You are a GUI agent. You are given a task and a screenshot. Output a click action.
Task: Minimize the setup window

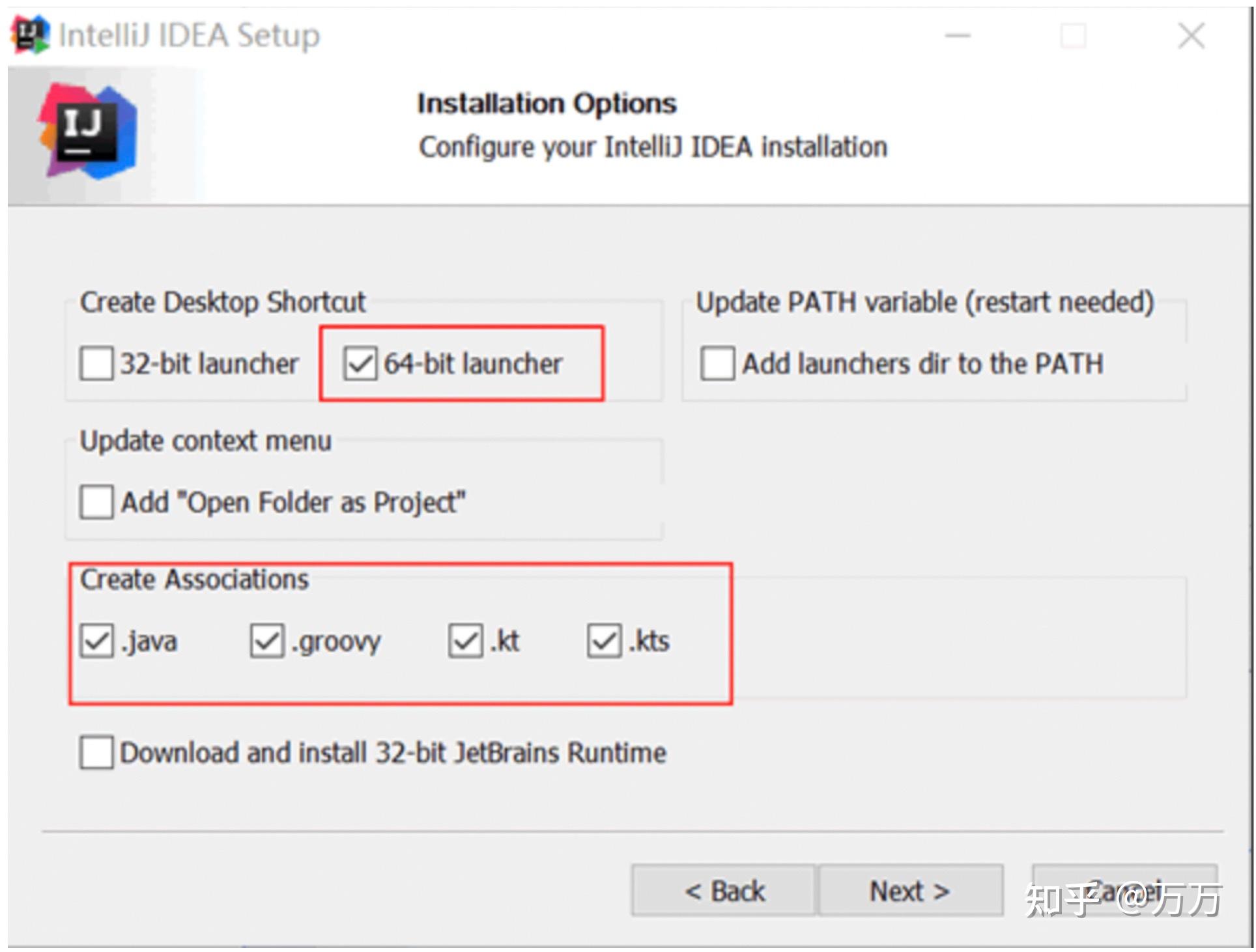click(x=958, y=36)
